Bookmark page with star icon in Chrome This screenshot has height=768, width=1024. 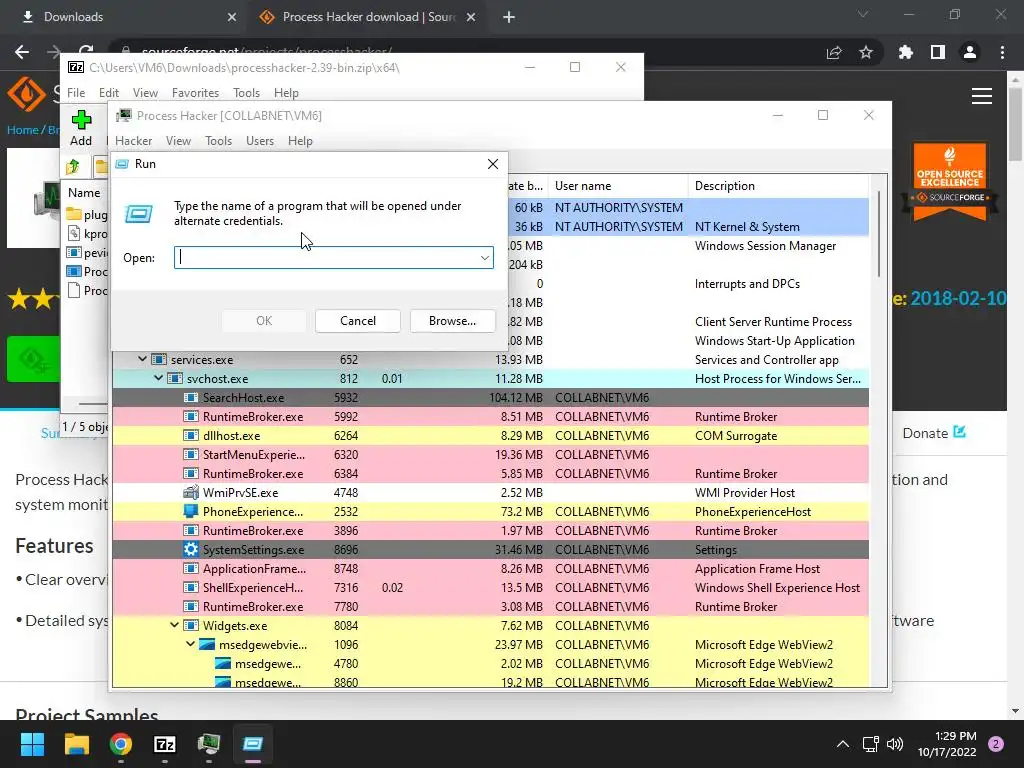866,52
